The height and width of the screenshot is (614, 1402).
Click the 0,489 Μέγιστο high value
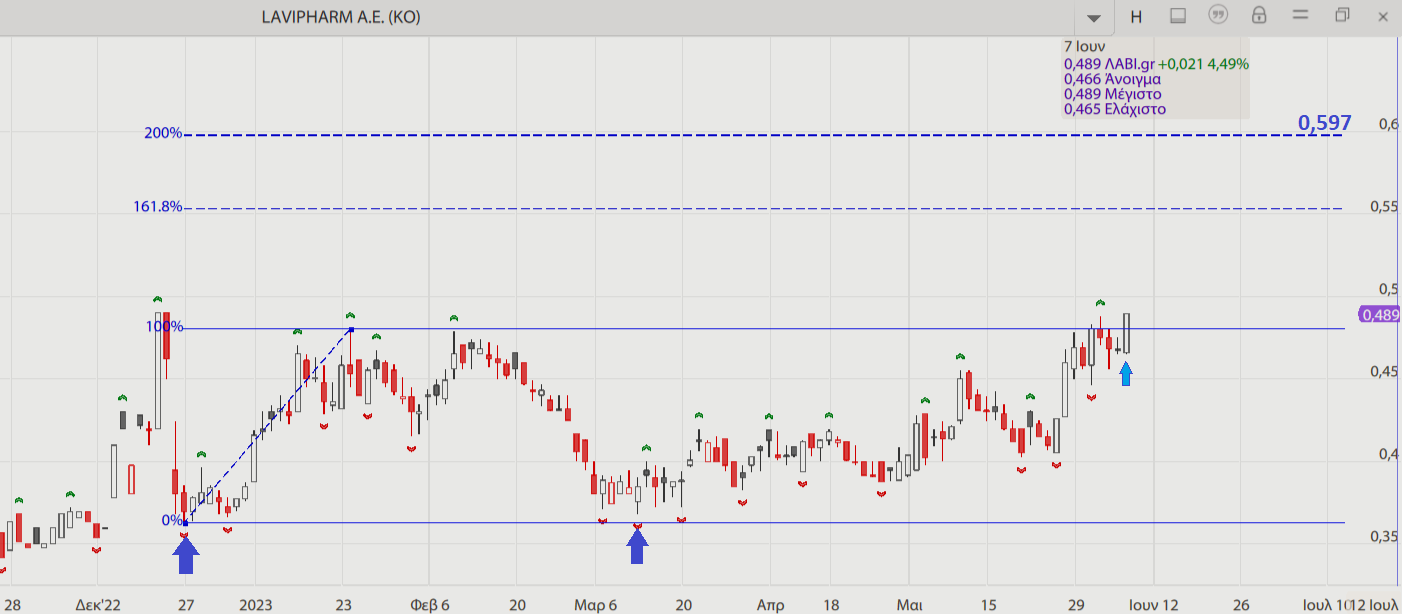click(1113, 94)
